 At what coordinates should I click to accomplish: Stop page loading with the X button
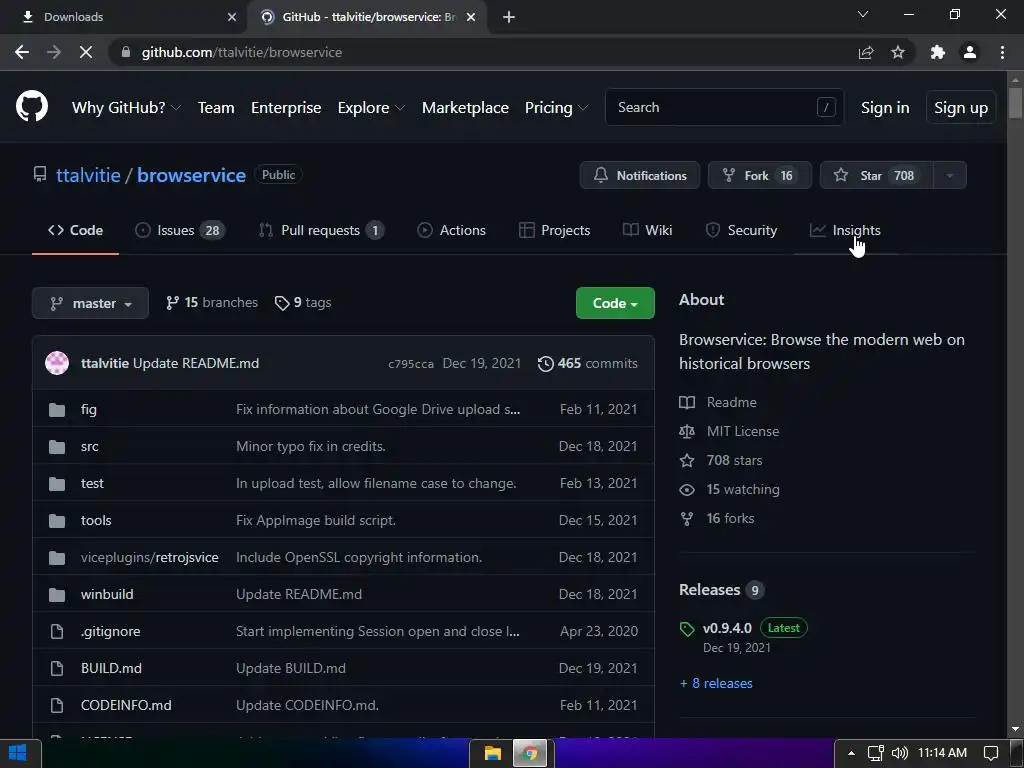[86, 52]
